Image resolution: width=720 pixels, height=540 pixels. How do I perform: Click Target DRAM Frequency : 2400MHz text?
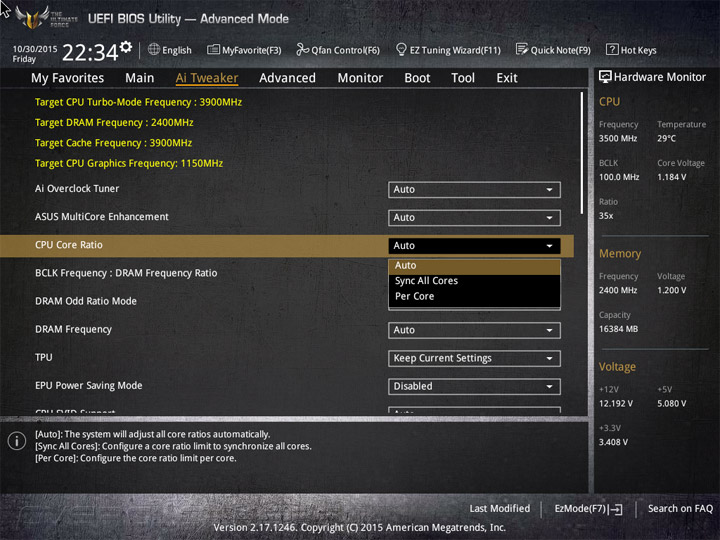pyautogui.click(x=114, y=123)
